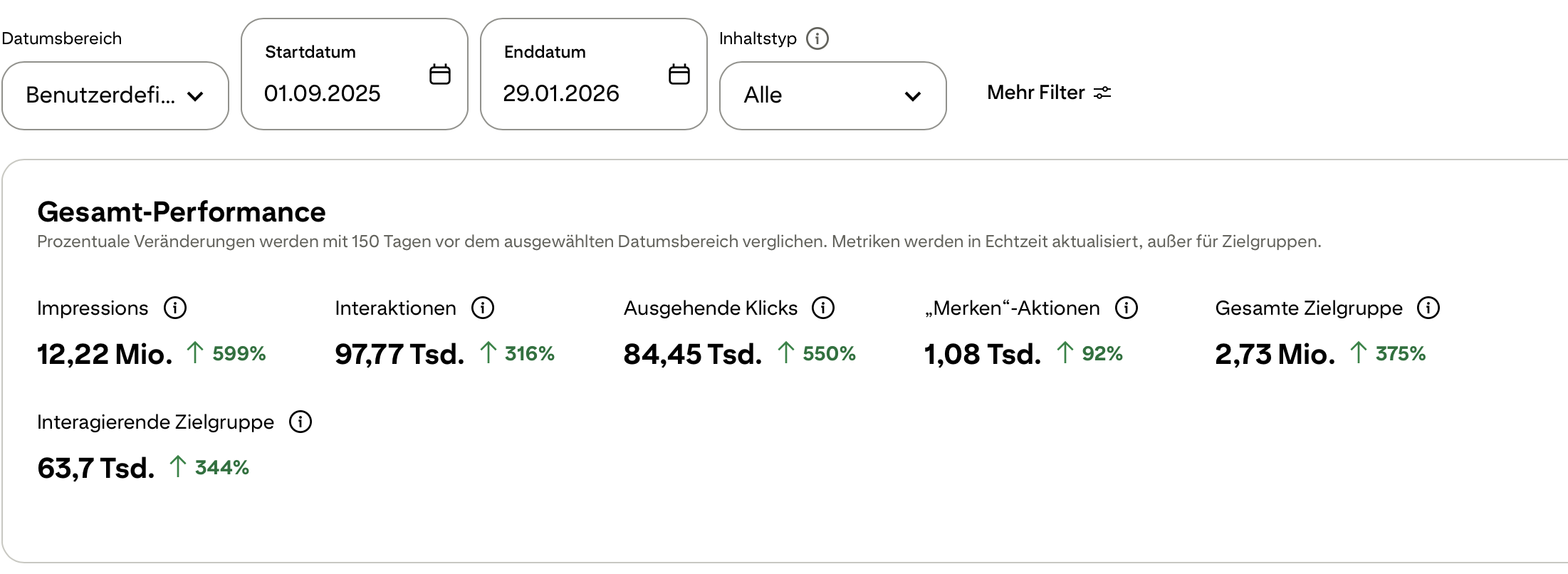Click the Benutzerdefiniert dropdown chevron
Screen dimensions: 1568x574
point(196,96)
